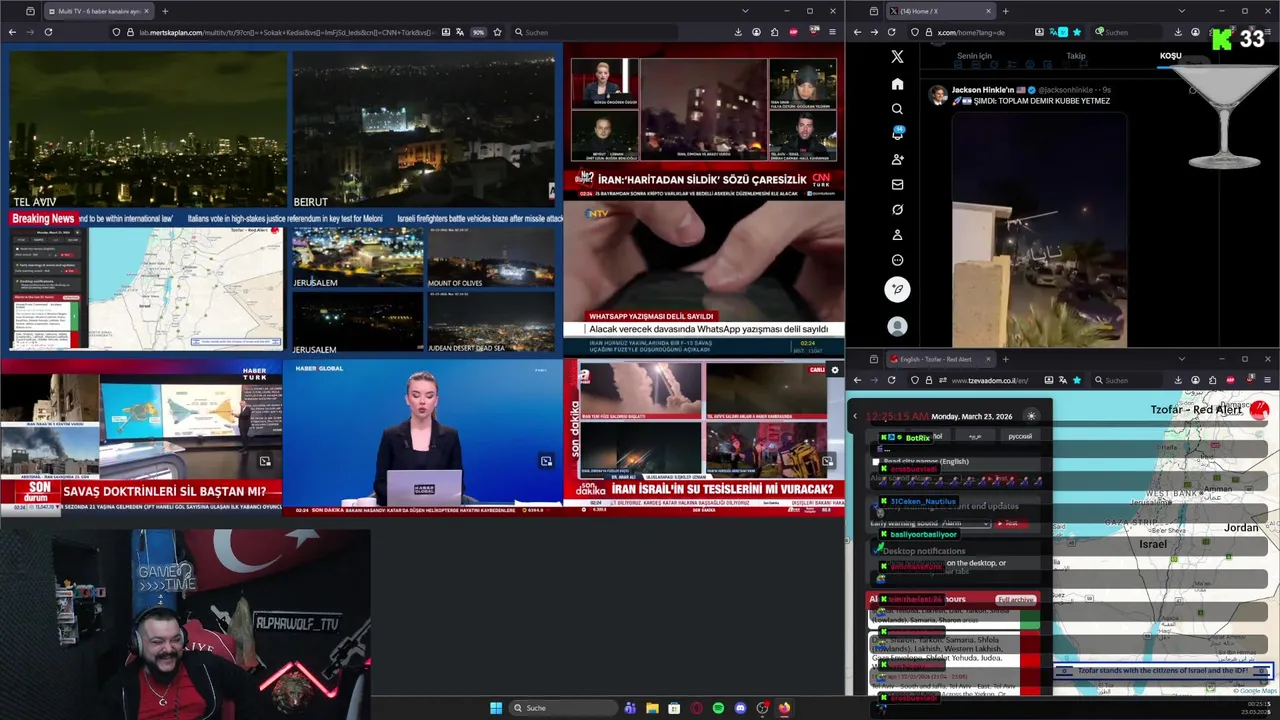Click the 'Full archive' button
Screen dimensions: 1280x720
(1015, 599)
